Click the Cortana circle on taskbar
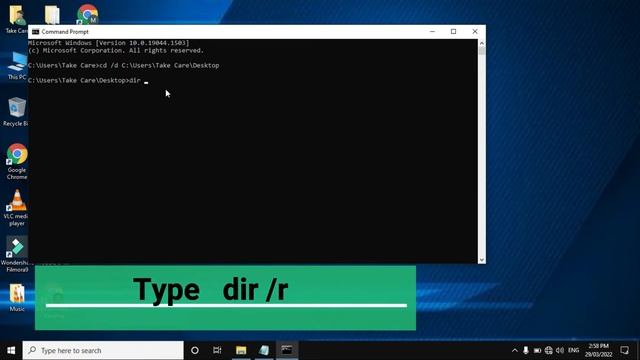 pos(195,350)
